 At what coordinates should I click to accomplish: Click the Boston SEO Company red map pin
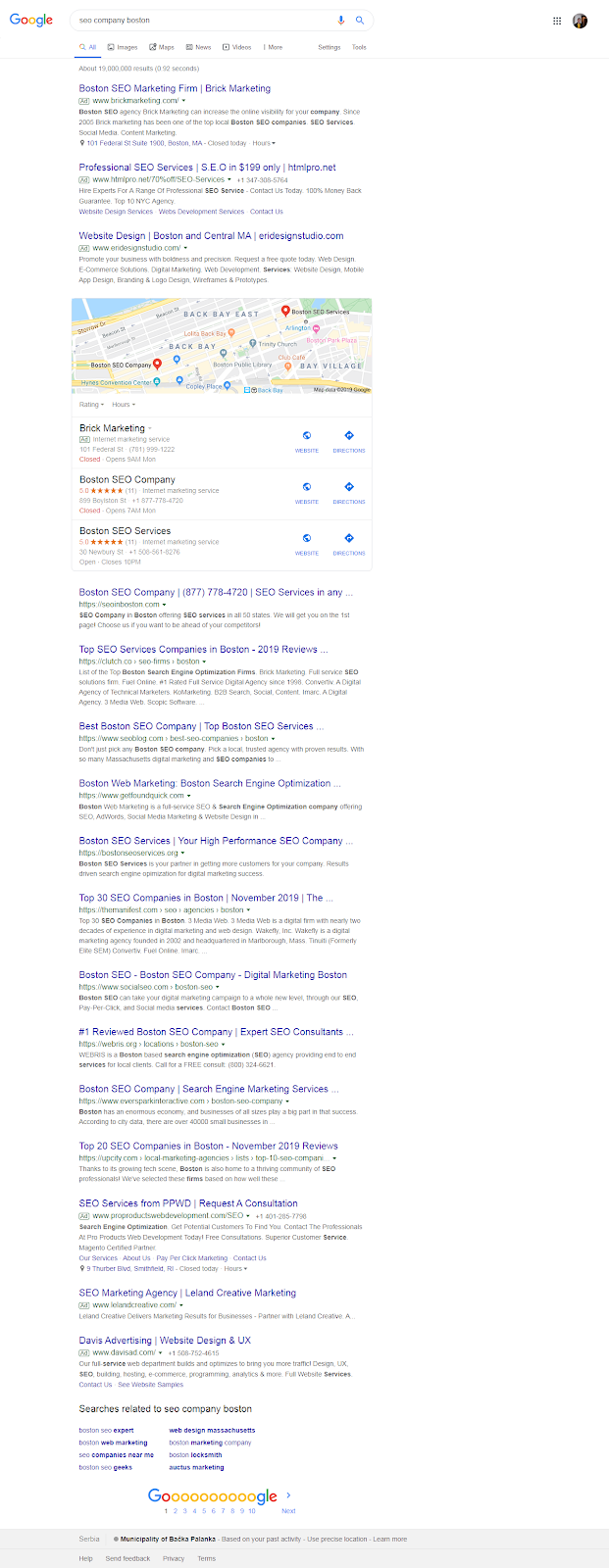tap(158, 364)
